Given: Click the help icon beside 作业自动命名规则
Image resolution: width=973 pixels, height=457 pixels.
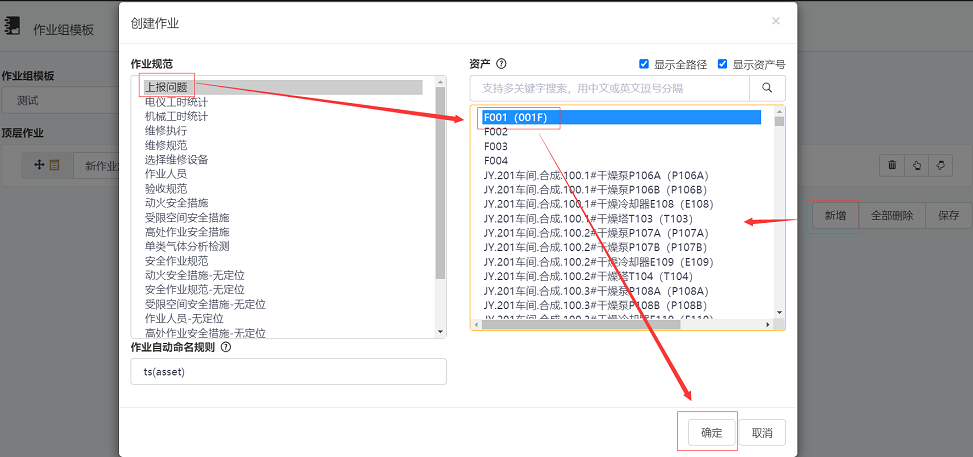Looking at the screenshot, I should point(226,347).
